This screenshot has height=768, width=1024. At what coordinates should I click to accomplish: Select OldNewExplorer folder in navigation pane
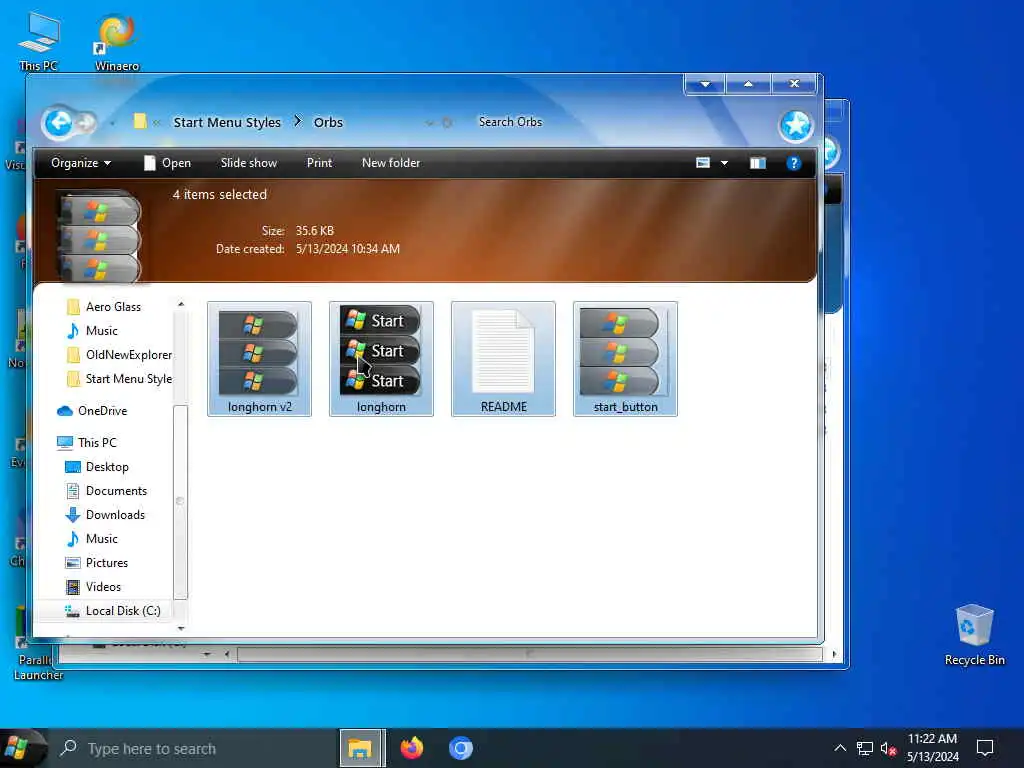(120, 355)
